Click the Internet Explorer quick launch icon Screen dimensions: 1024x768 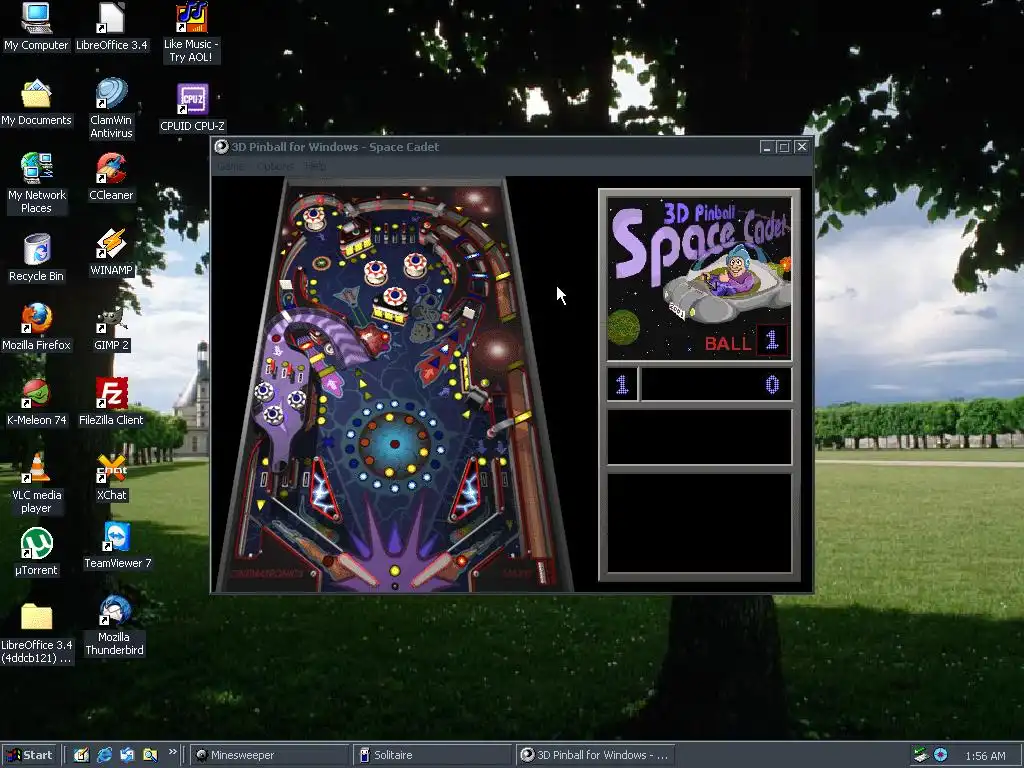point(104,755)
